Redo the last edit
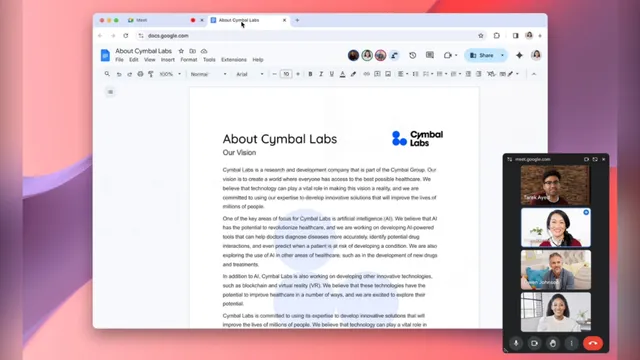 129,74
